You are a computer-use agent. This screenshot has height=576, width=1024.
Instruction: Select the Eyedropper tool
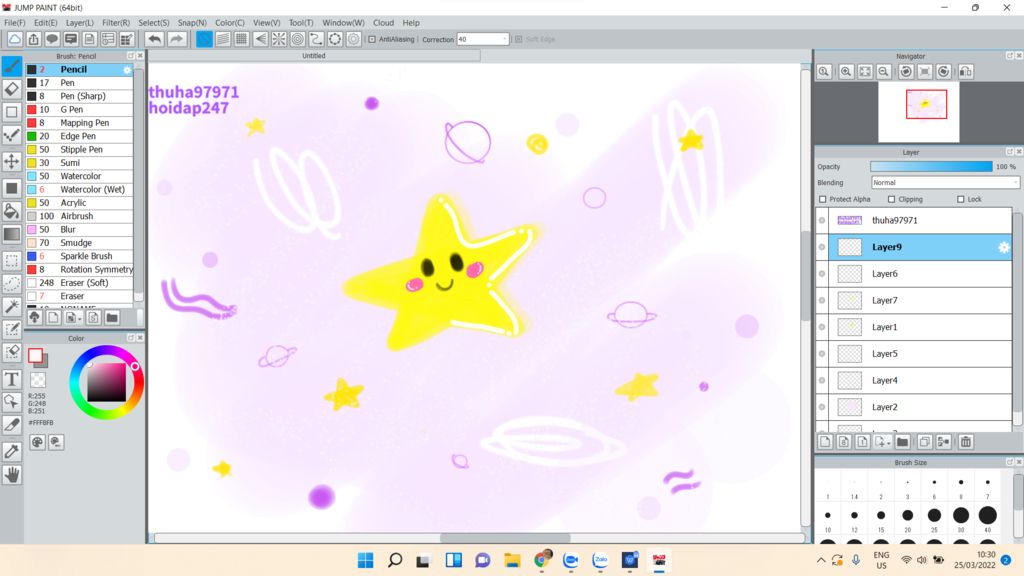(12, 451)
